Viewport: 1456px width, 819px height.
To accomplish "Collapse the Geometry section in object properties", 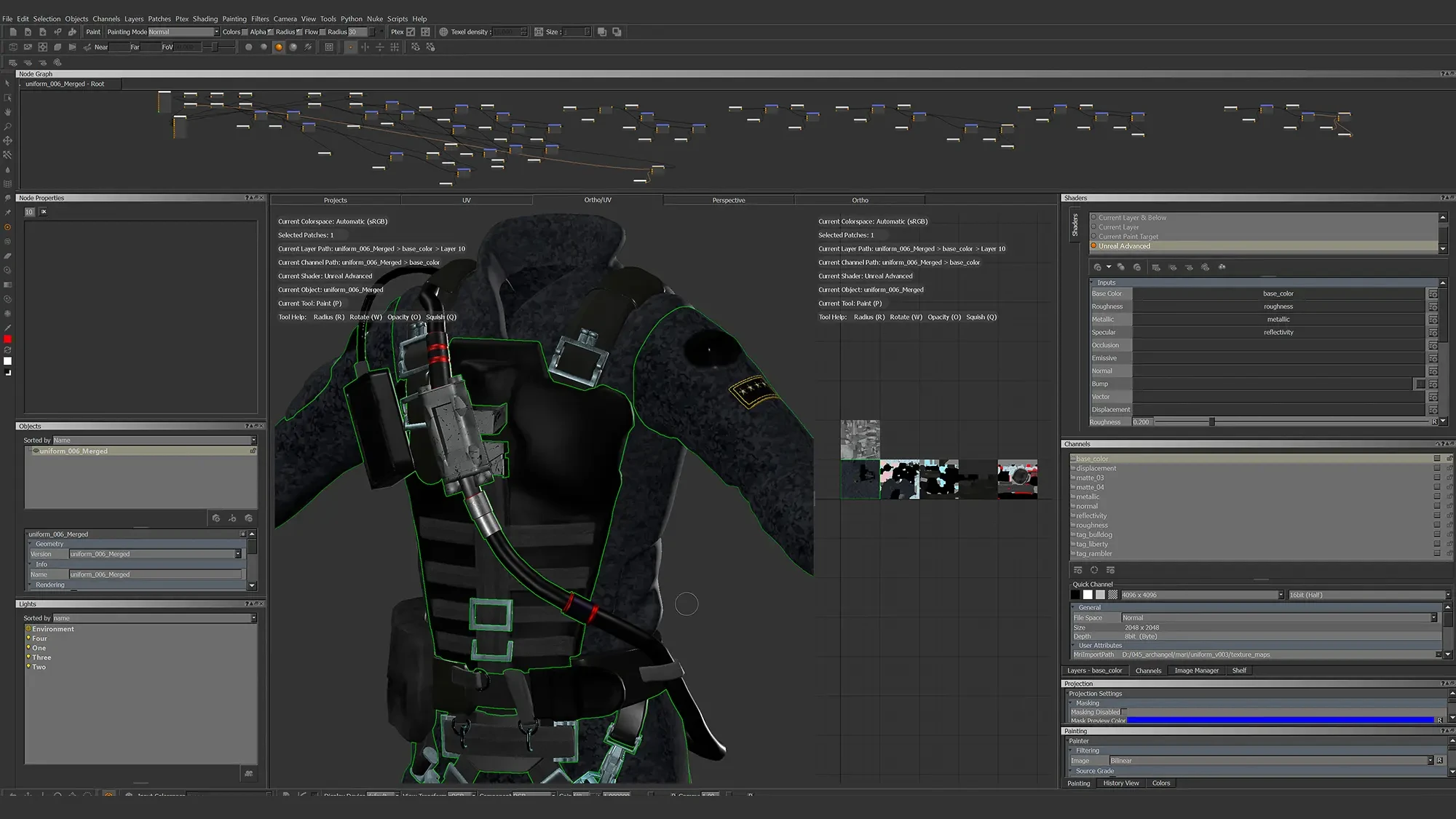I will pyautogui.click(x=31, y=544).
